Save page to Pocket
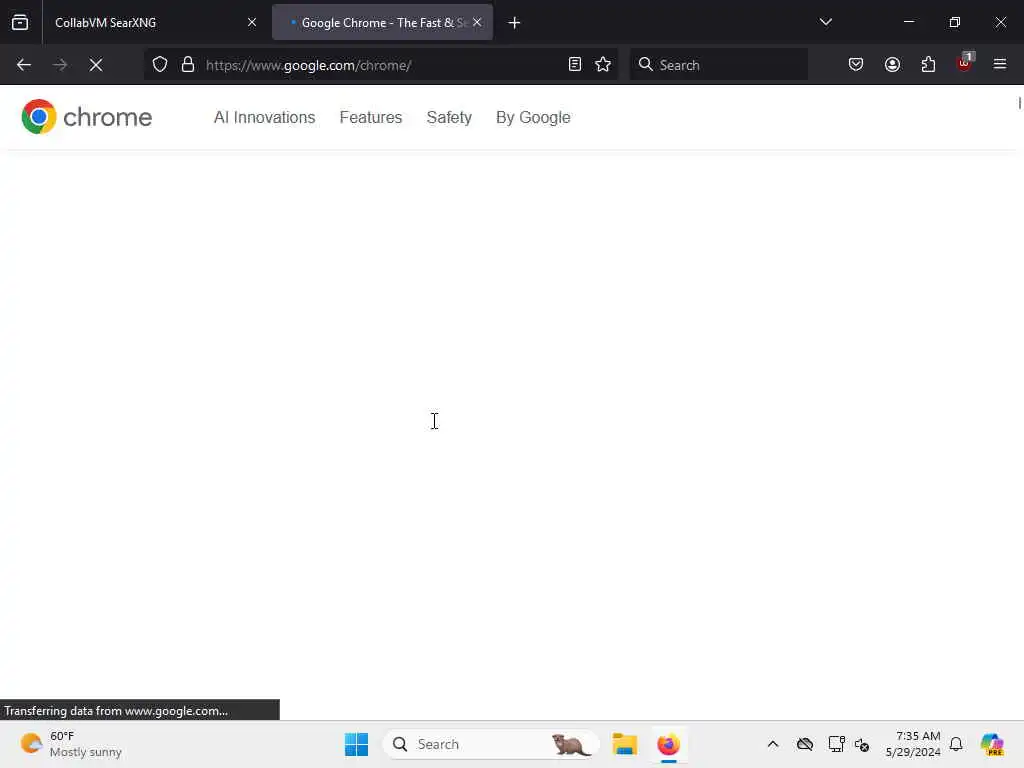The height and width of the screenshot is (768, 1024). pos(856,65)
